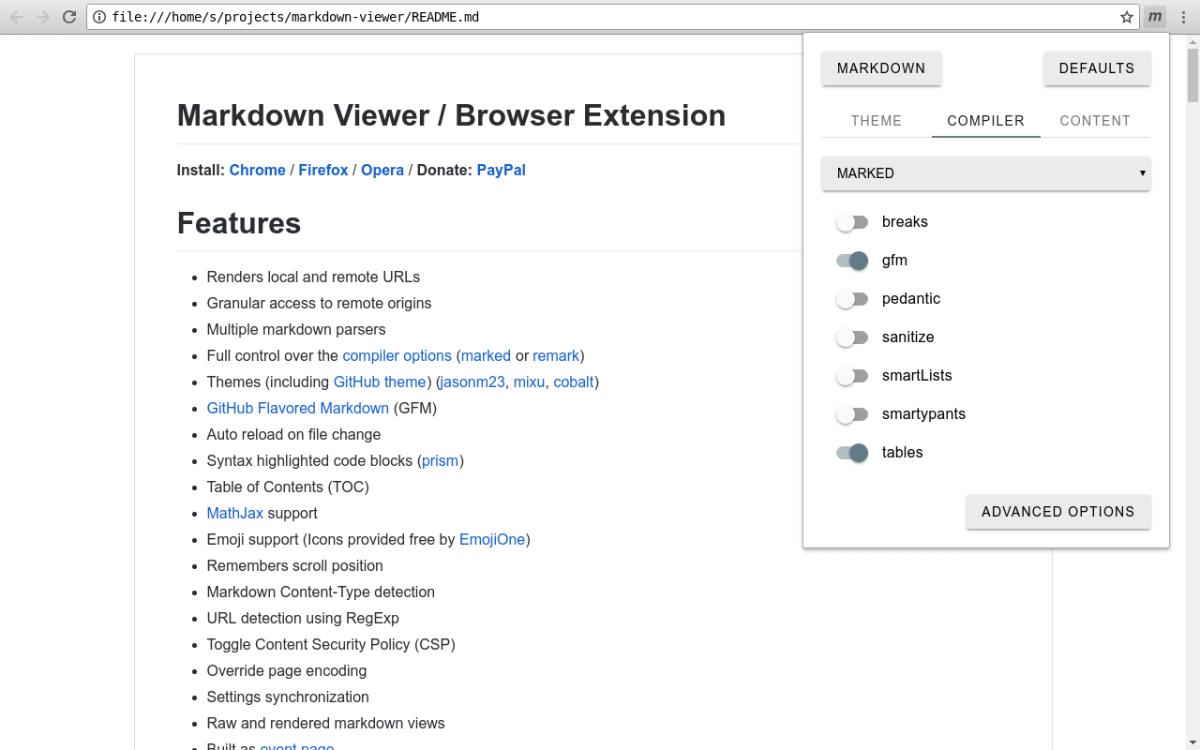Toggle off the tables option

852,452
